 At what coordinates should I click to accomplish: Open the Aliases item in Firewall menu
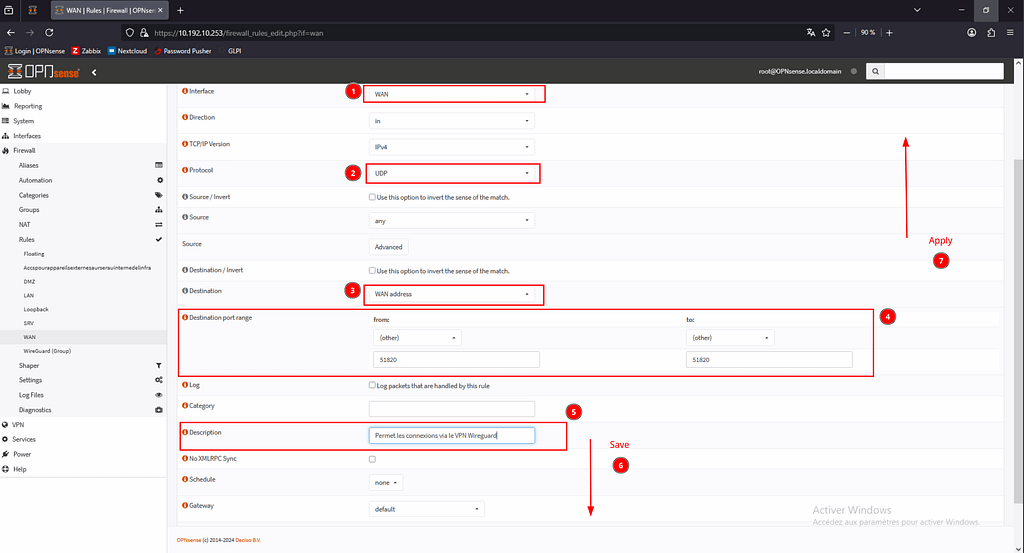pyautogui.click(x=29, y=165)
